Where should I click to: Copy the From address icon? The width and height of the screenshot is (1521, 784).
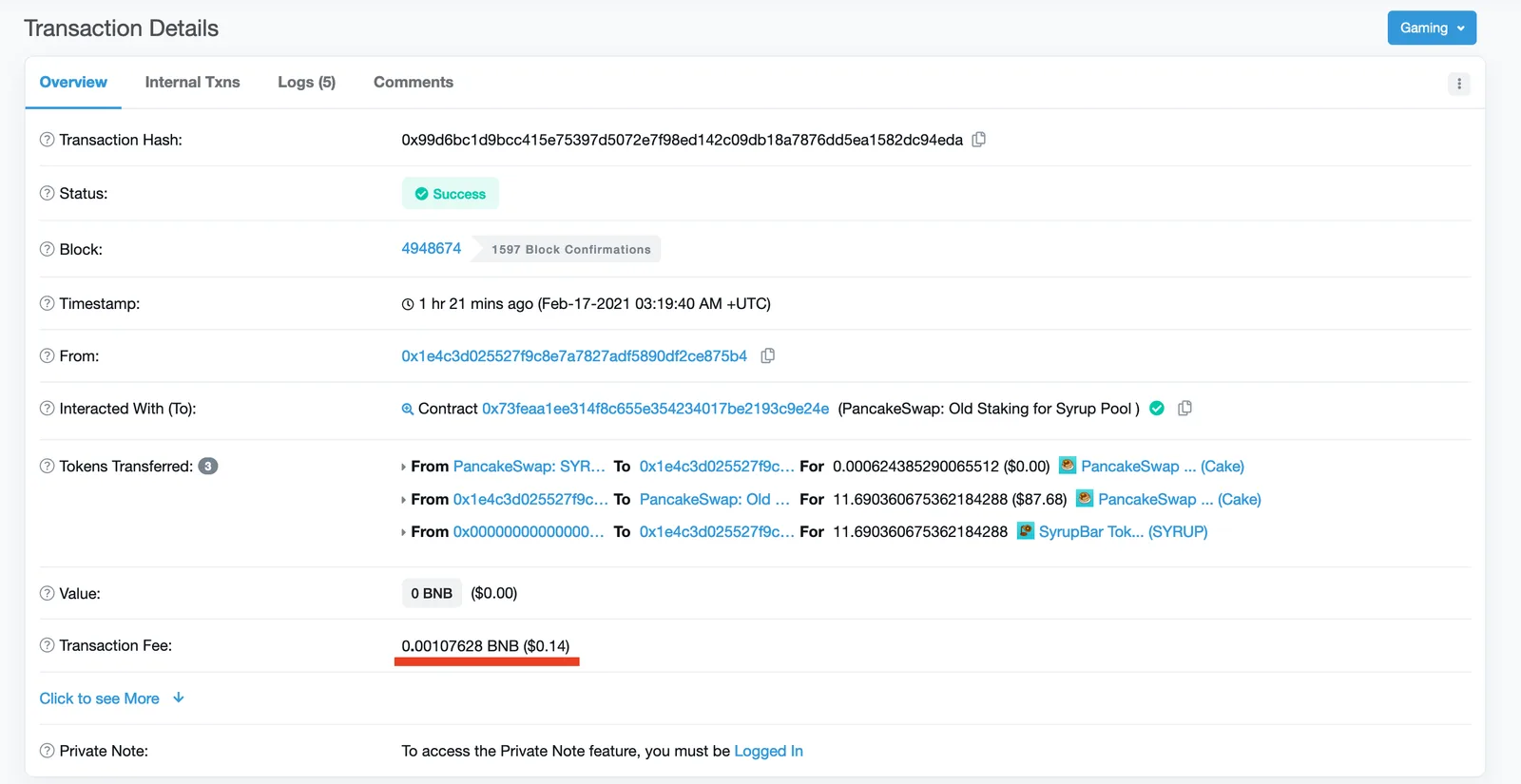(768, 355)
